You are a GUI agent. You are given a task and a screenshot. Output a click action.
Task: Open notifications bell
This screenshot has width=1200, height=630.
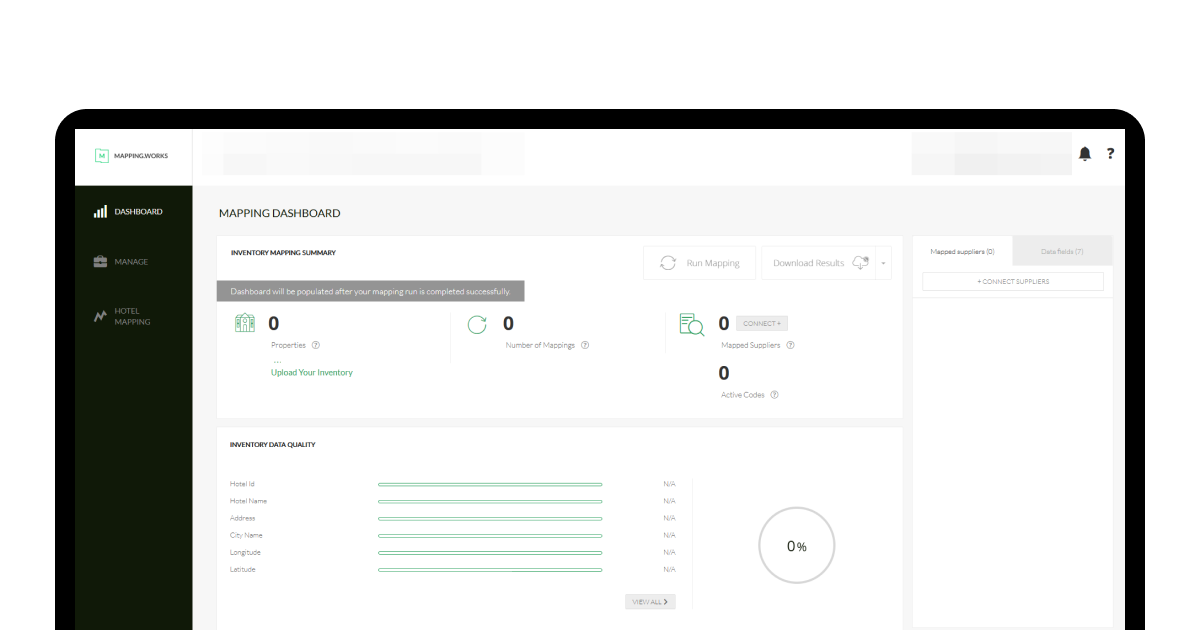[x=1085, y=154]
